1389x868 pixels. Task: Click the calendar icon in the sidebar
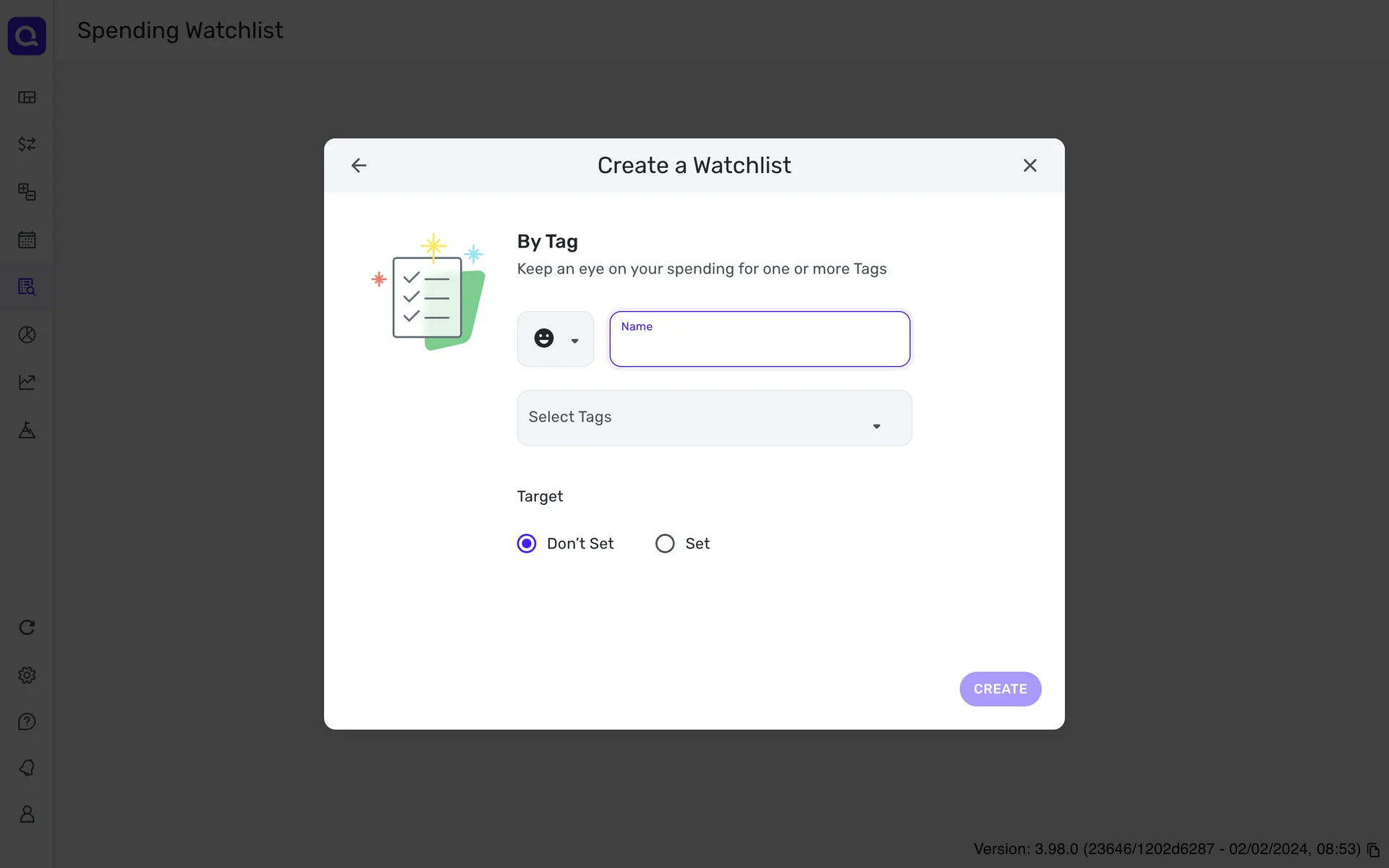pyautogui.click(x=27, y=240)
